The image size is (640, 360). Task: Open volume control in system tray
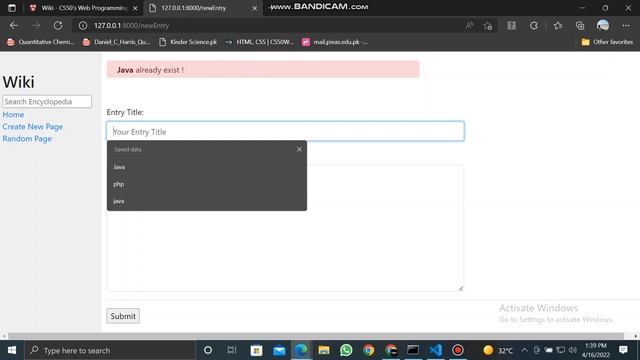(x=573, y=350)
